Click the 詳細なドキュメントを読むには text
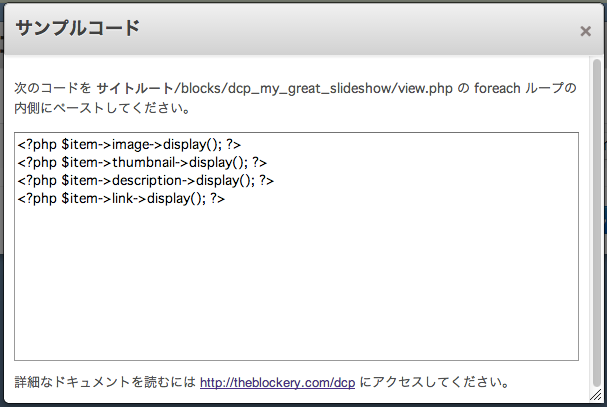The width and height of the screenshot is (607, 407). tap(105, 382)
